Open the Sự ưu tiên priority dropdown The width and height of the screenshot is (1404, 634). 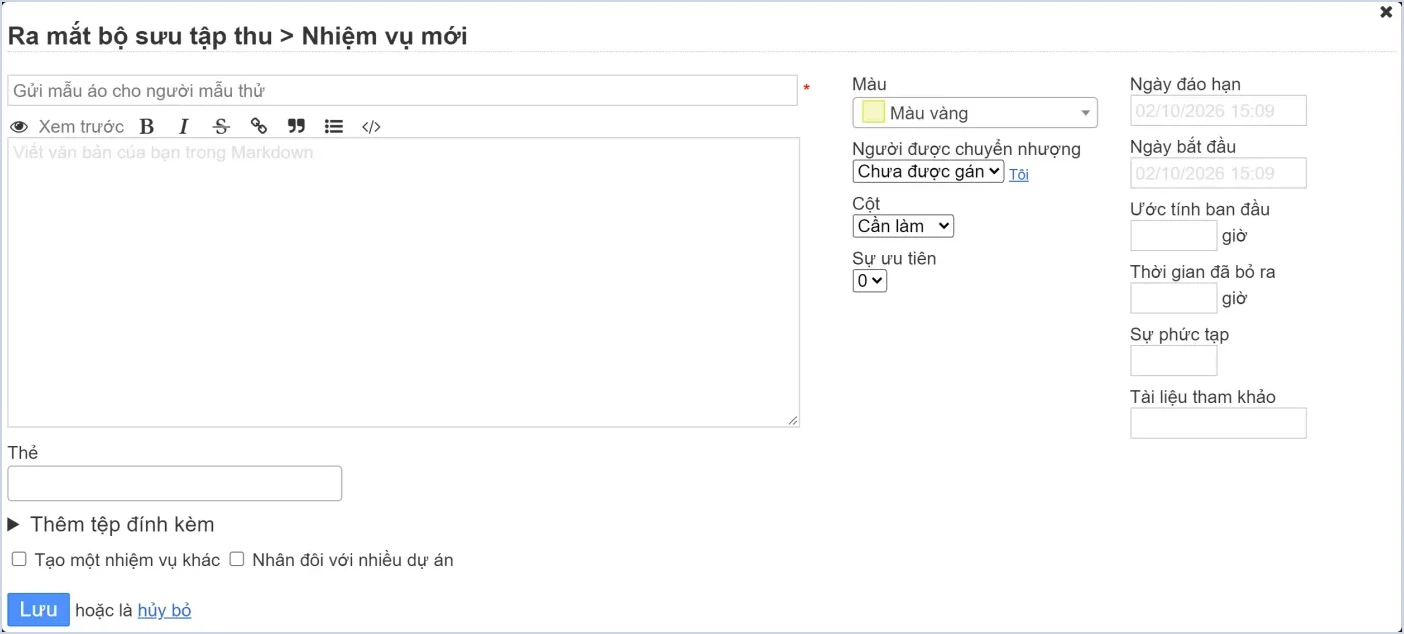pos(869,281)
